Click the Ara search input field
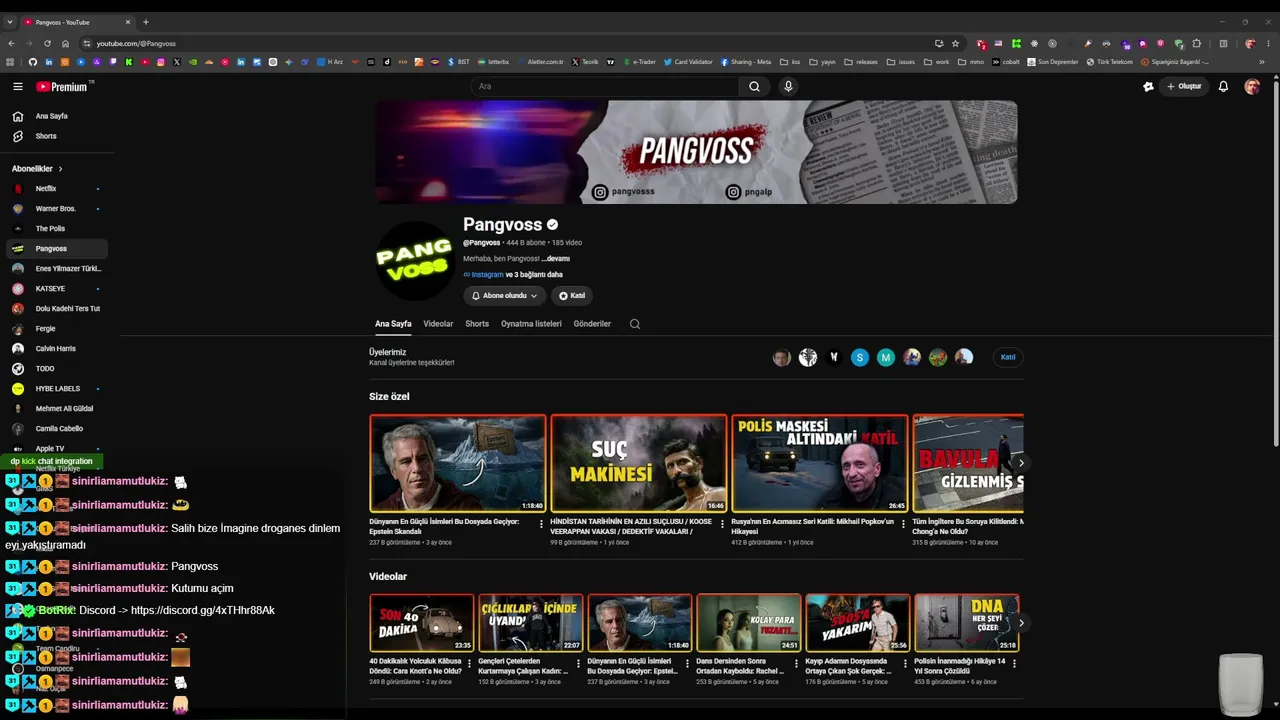This screenshot has height=720, width=1280. click(605, 86)
